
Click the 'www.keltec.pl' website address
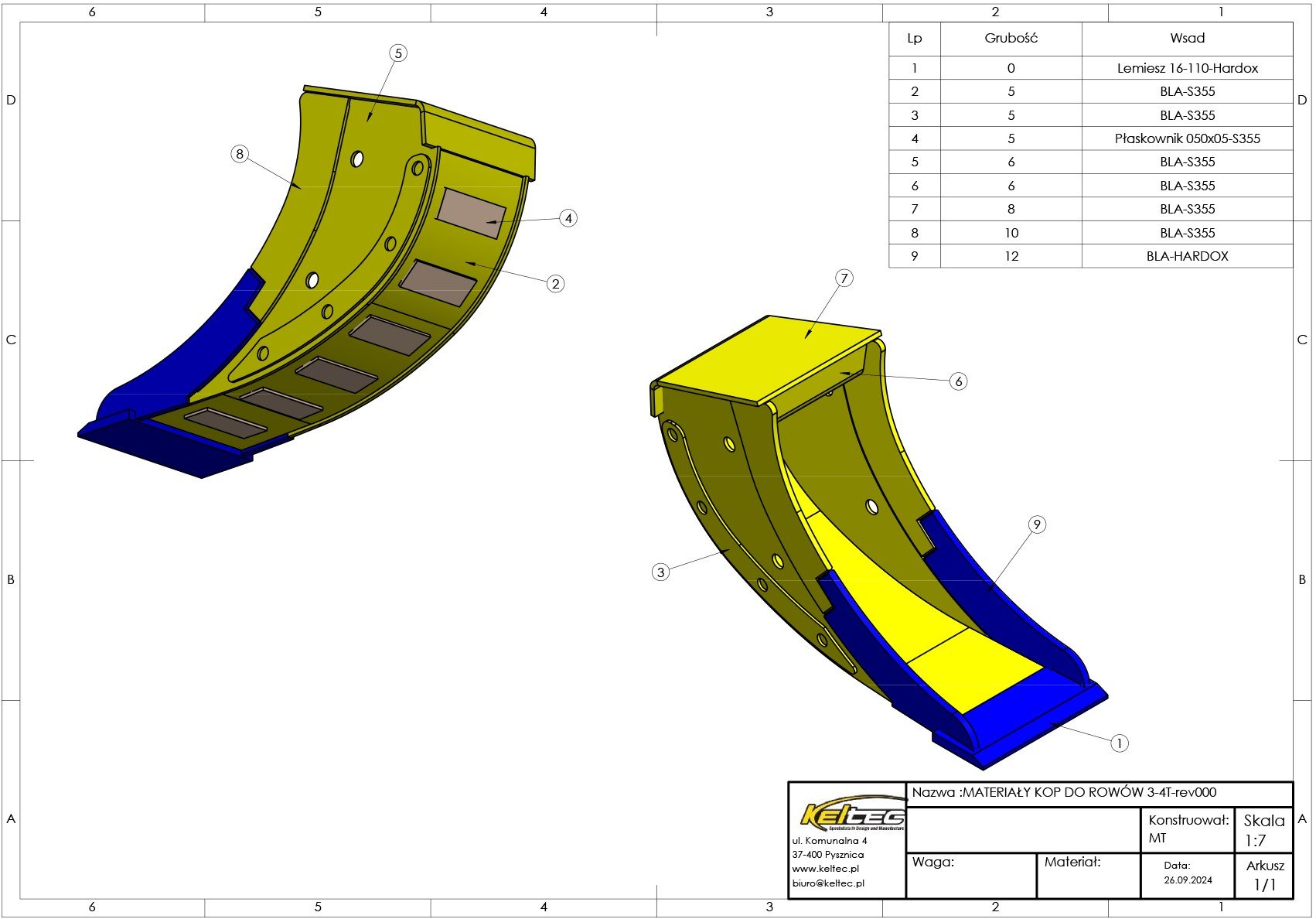click(825, 869)
